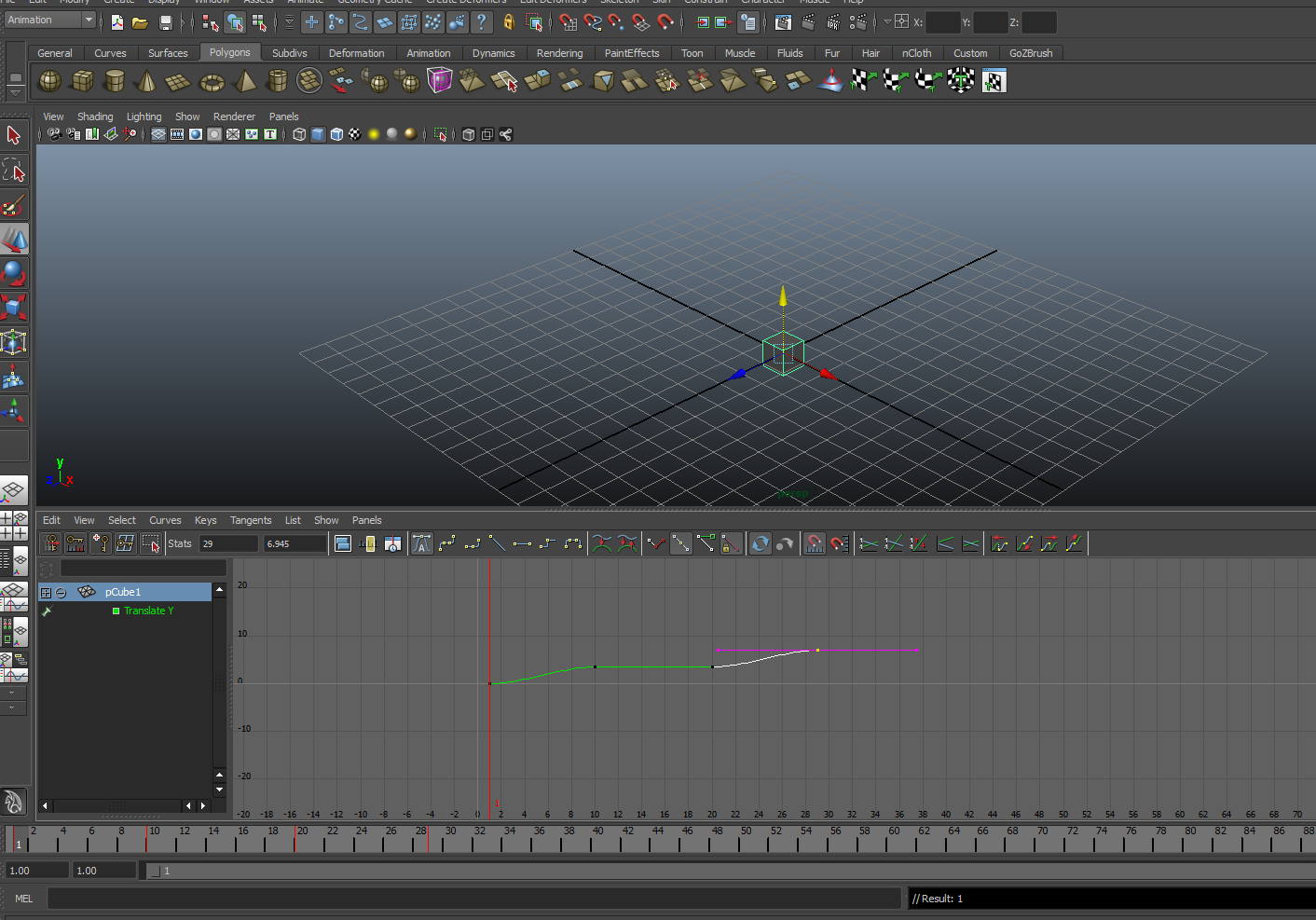The height and width of the screenshot is (920, 1316).
Task: Create a polygon sphere from the shelf
Action: click(x=49, y=82)
